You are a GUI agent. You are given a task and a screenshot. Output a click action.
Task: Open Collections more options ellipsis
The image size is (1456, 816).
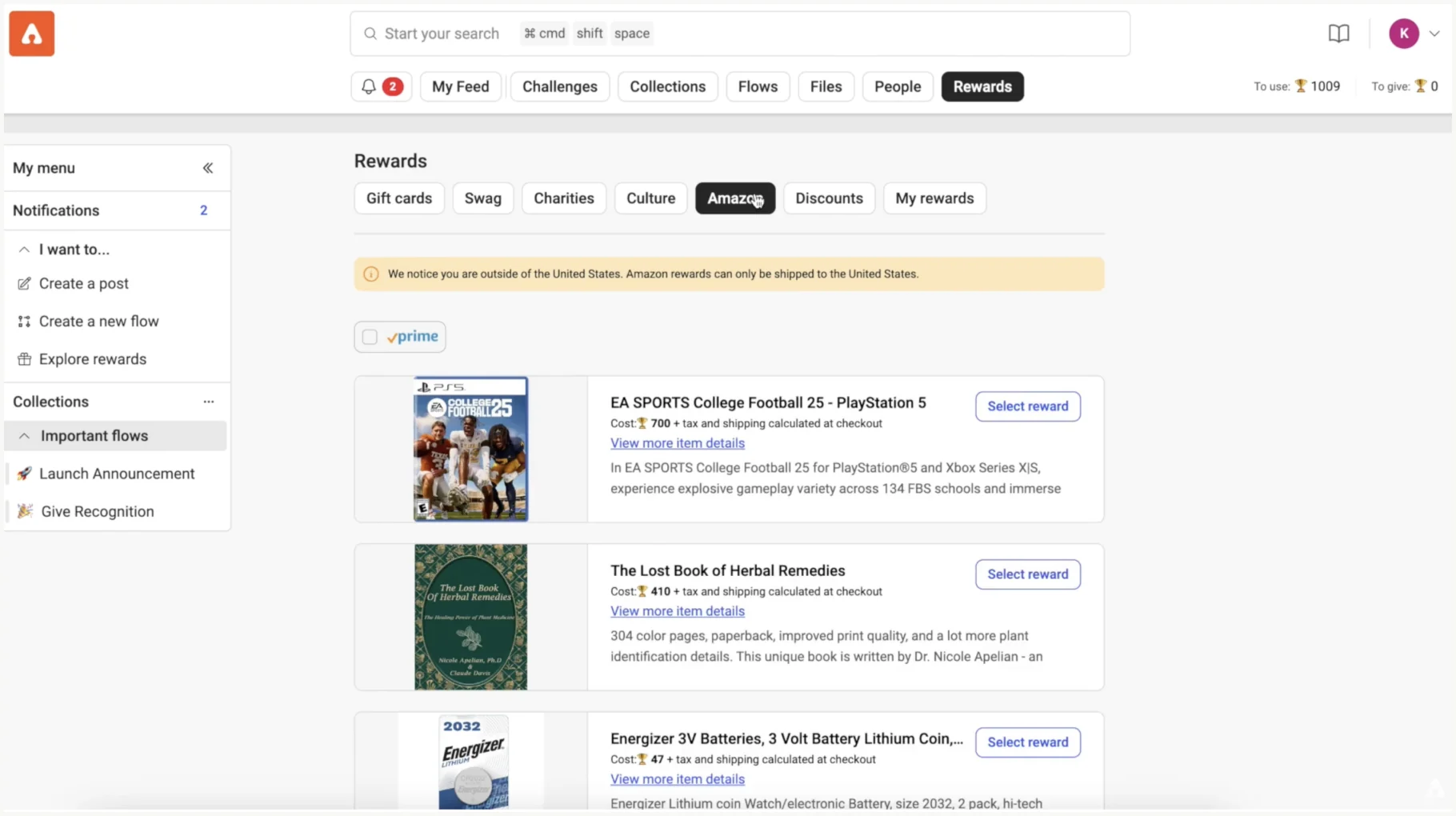pyautogui.click(x=209, y=402)
